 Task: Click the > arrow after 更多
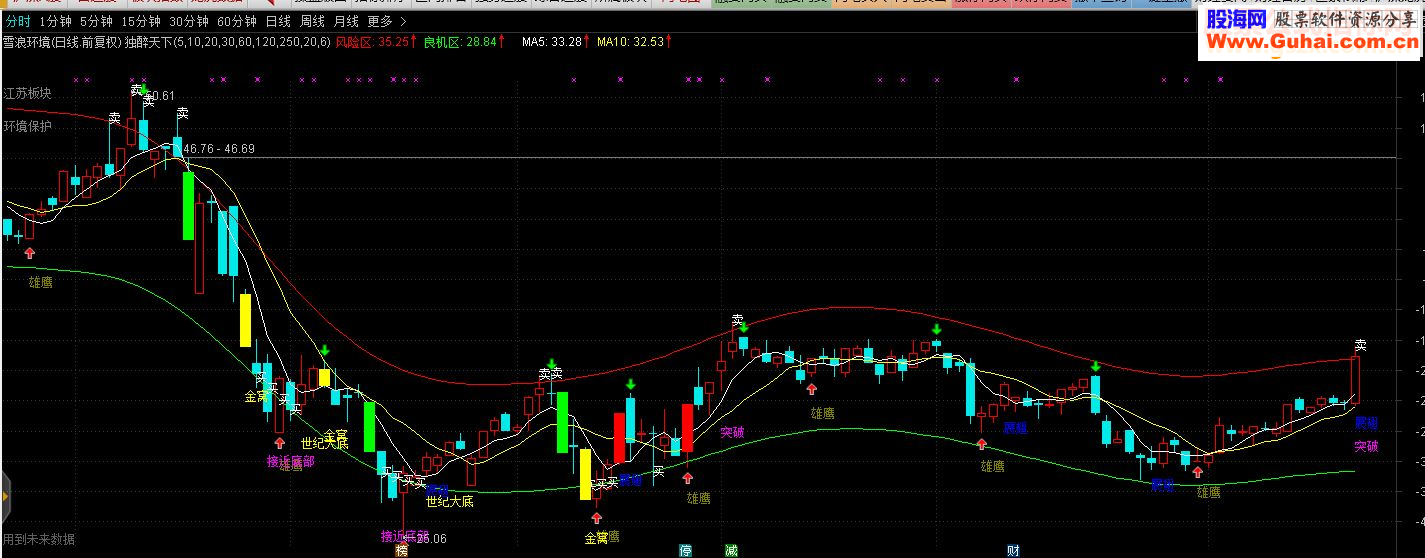403,21
